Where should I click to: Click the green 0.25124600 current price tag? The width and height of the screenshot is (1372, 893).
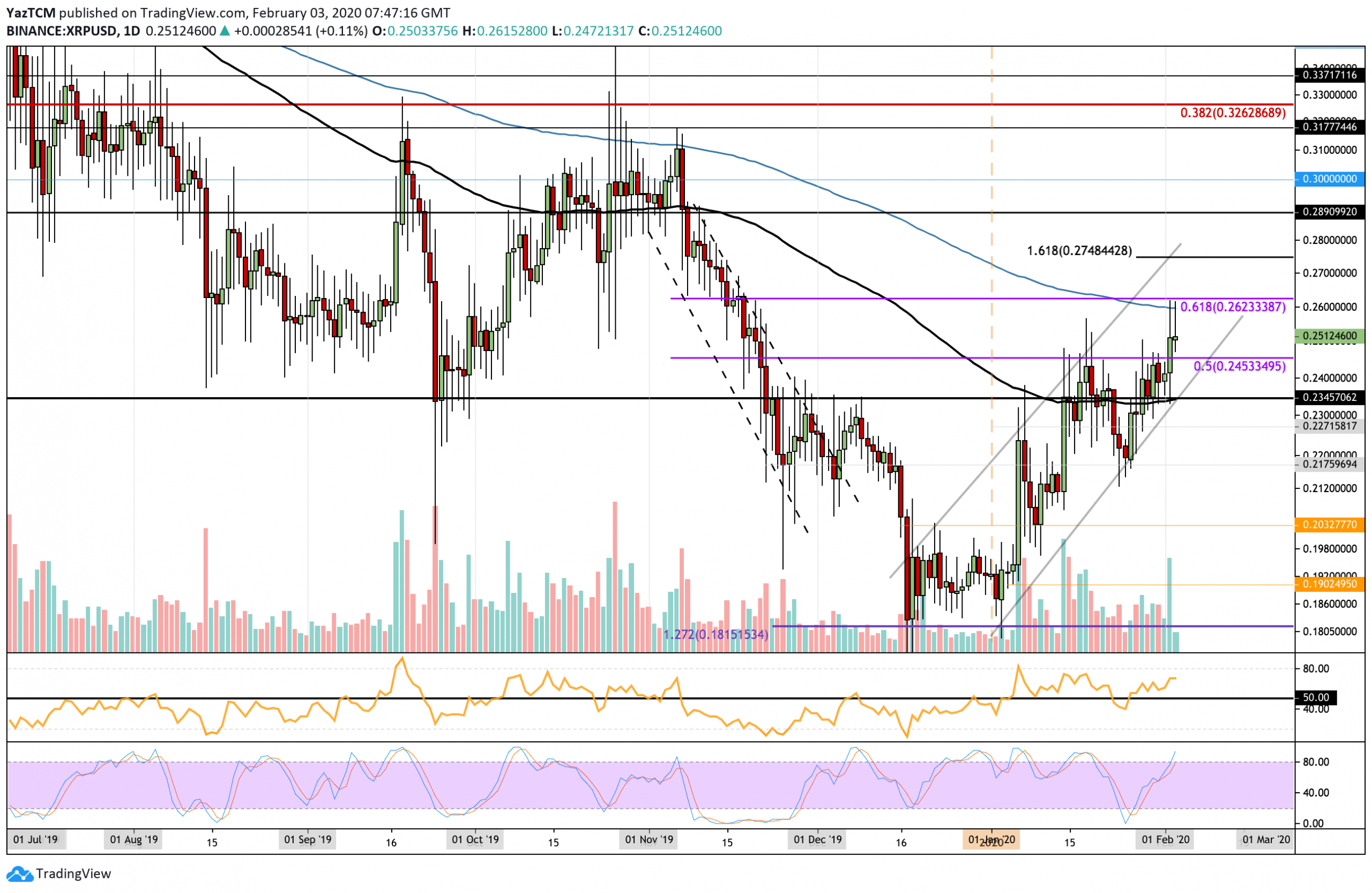click(x=1329, y=336)
